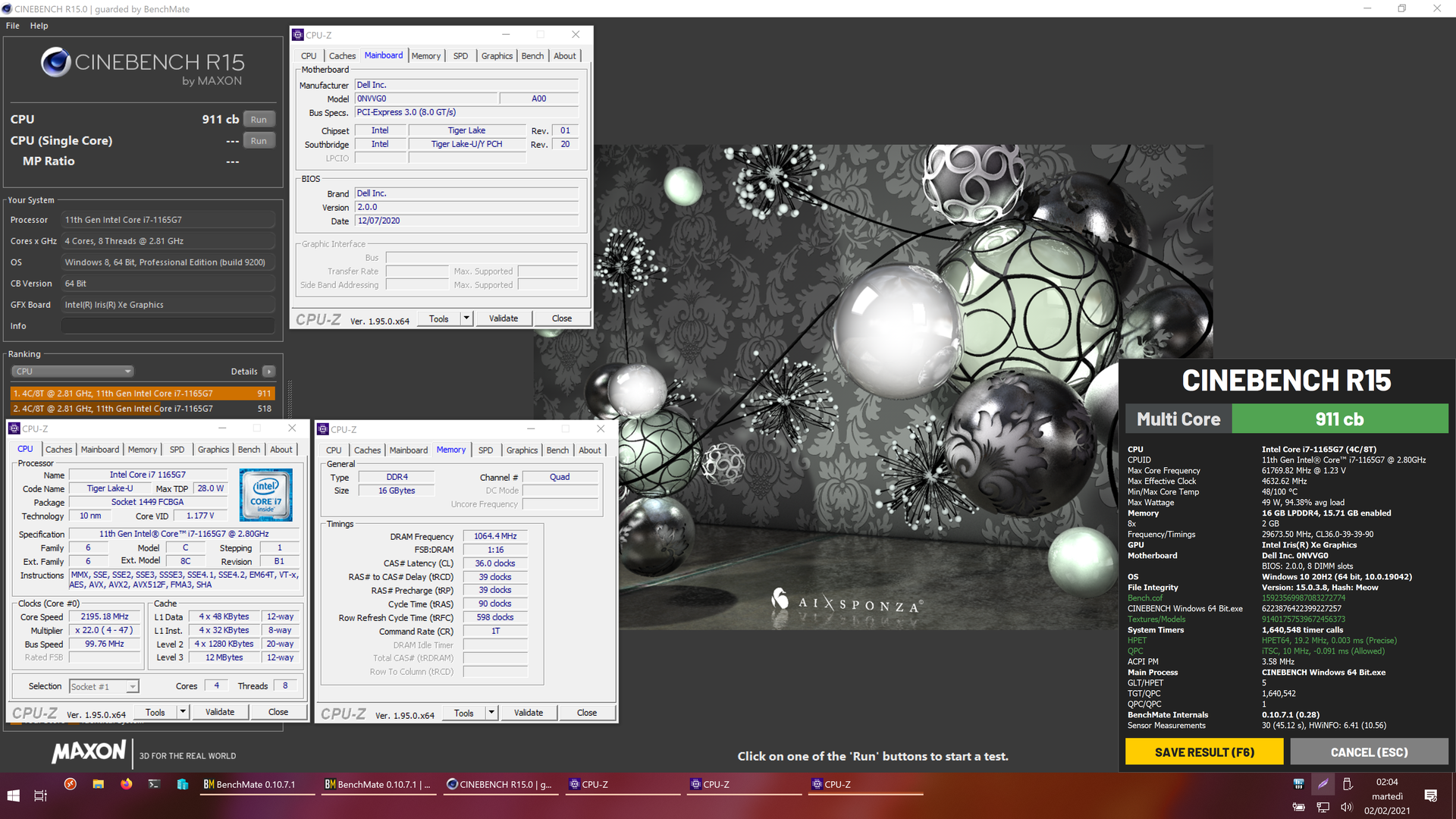Open Socket #1 selection dropdown
The width and height of the screenshot is (1456, 819).
point(104,687)
